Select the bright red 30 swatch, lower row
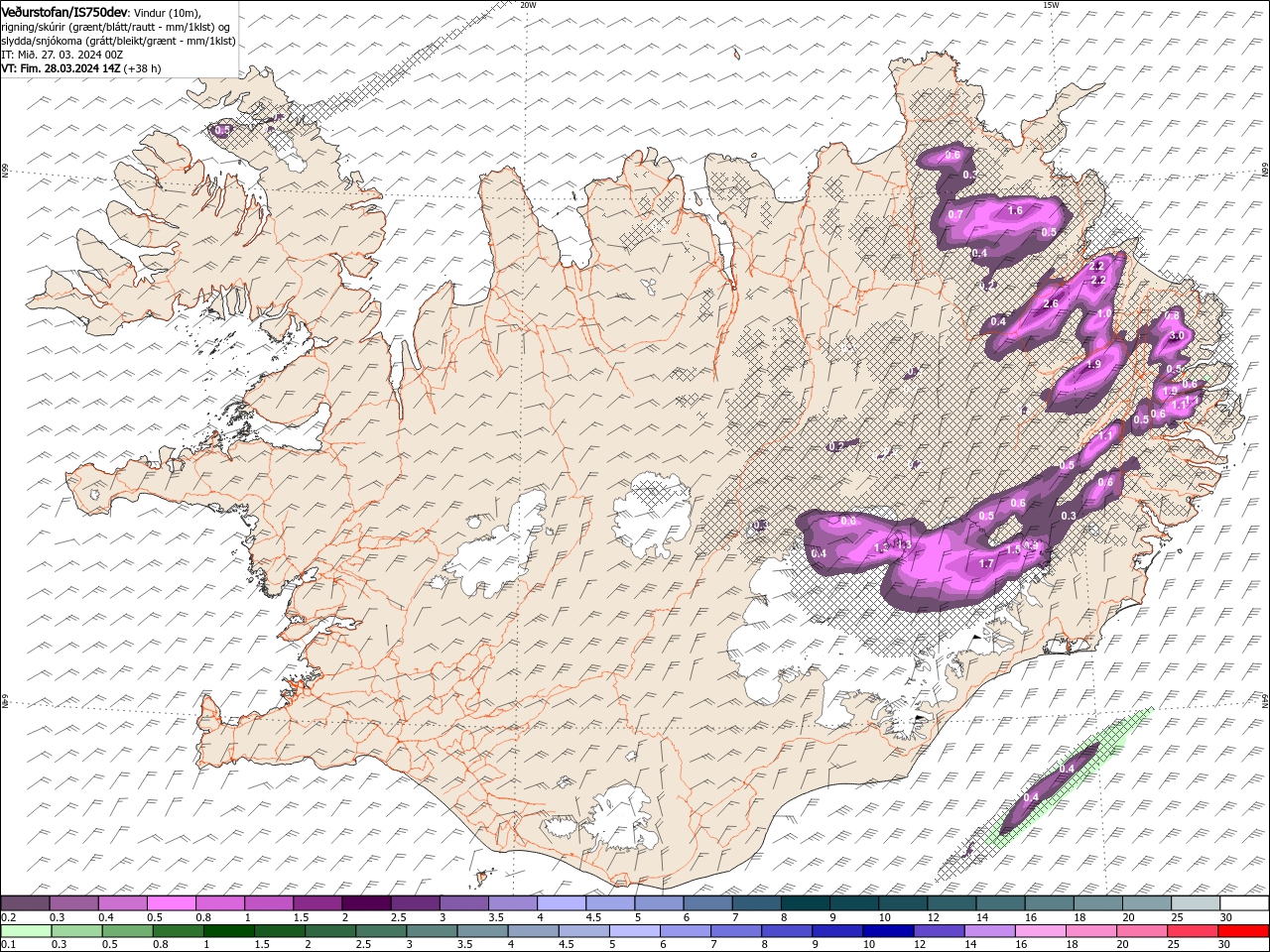The width and height of the screenshot is (1270, 952). 1242,931
